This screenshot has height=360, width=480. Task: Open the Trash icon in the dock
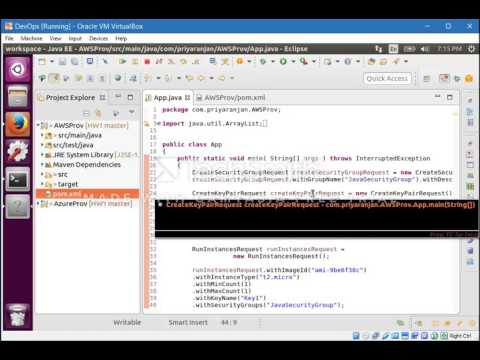[x=18, y=315]
